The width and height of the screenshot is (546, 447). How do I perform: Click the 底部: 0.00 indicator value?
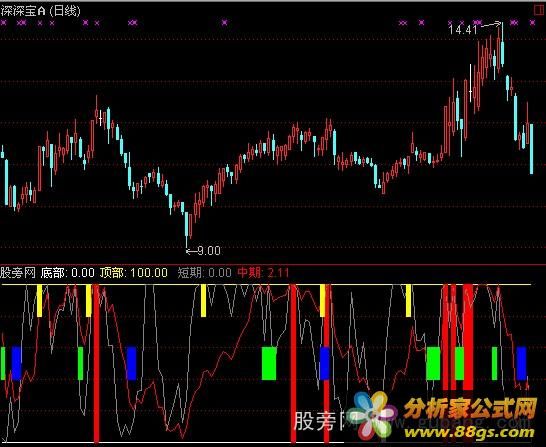(x=68, y=273)
